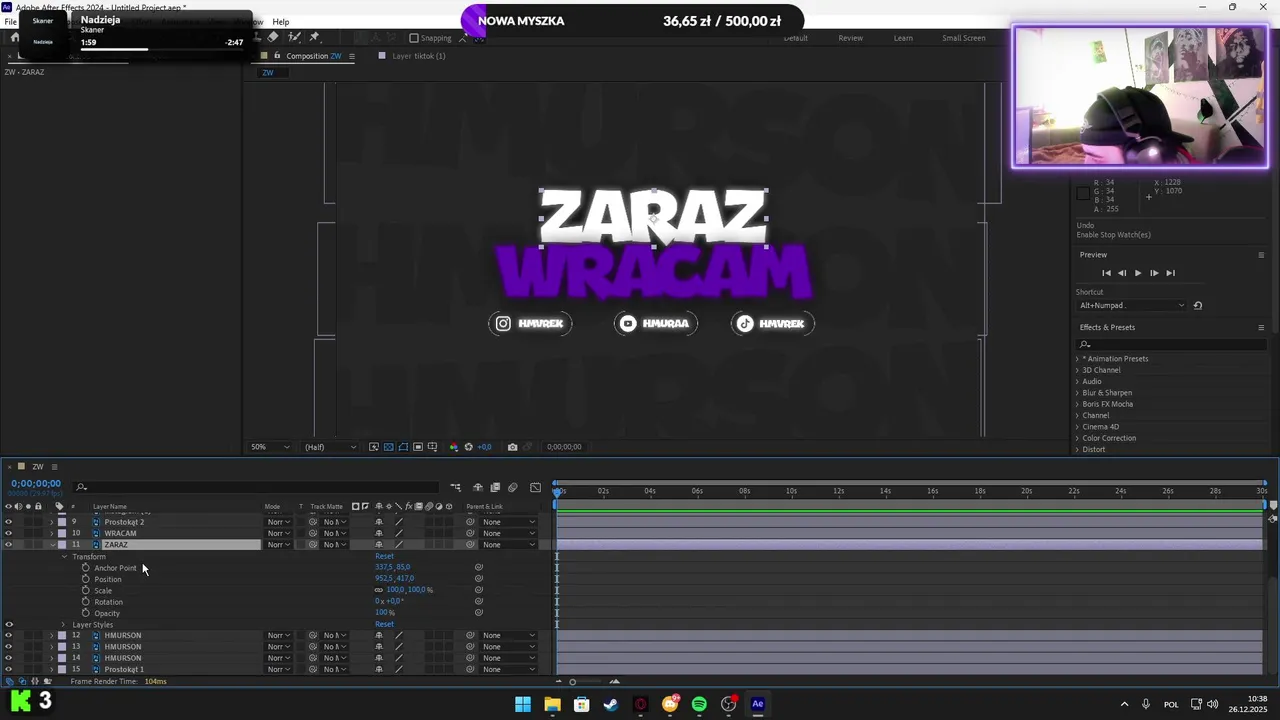Screen dimensions: 1280x720
Task: Click the Composition Mini-Flowchart icon in the timeline
Action: pyautogui.click(x=456, y=487)
